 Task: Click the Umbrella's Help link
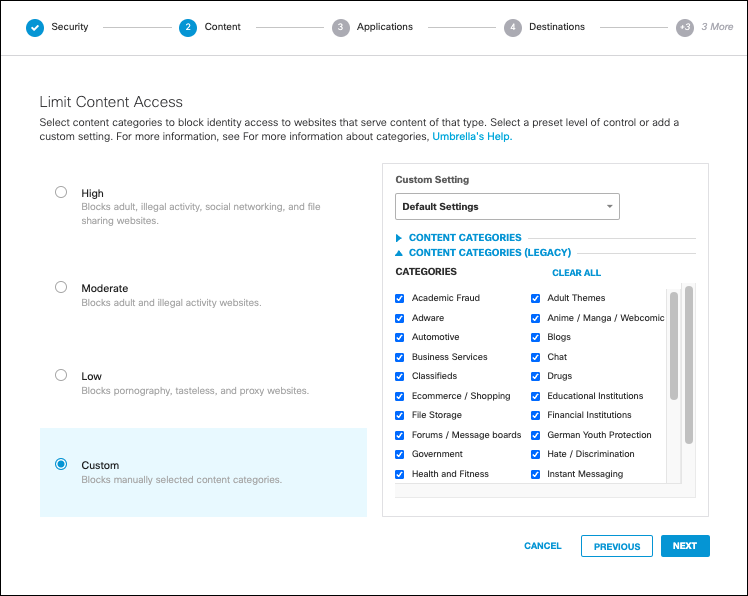tap(472, 136)
